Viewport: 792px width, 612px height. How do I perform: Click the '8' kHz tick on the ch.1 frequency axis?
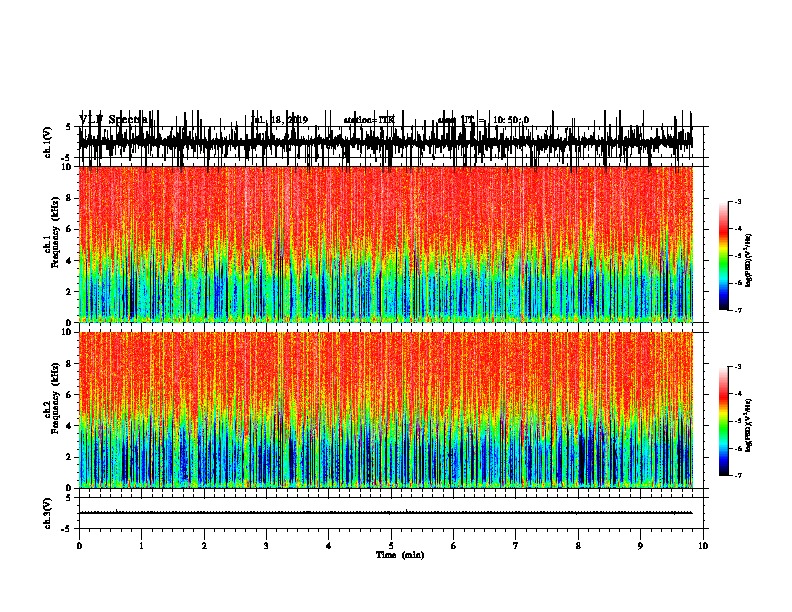(70, 198)
